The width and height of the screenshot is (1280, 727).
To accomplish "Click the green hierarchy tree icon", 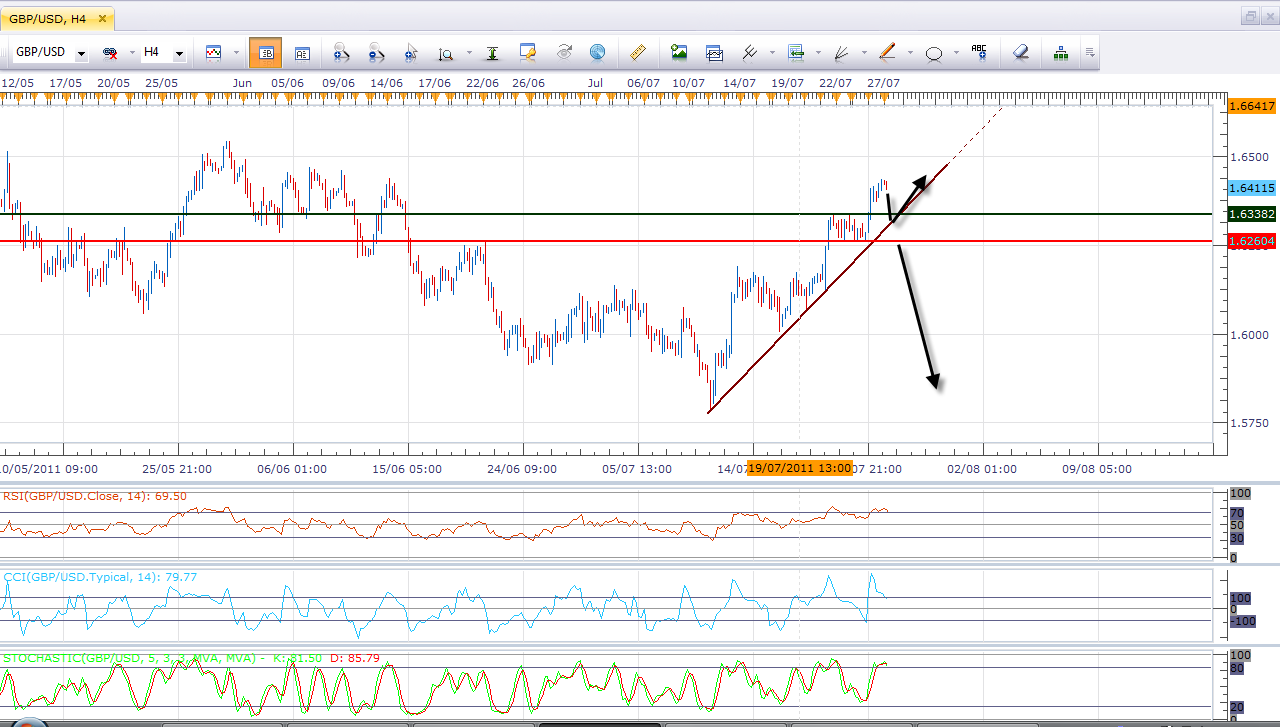I will coord(1062,52).
